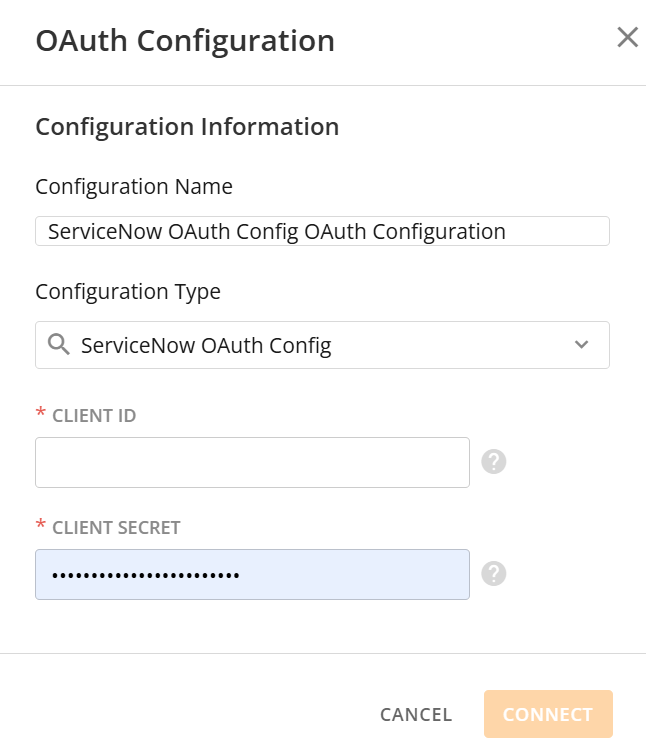Click the Configuration Name text field
Image resolution: width=646 pixels, height=750 pixels.
(x=322, y=231)
